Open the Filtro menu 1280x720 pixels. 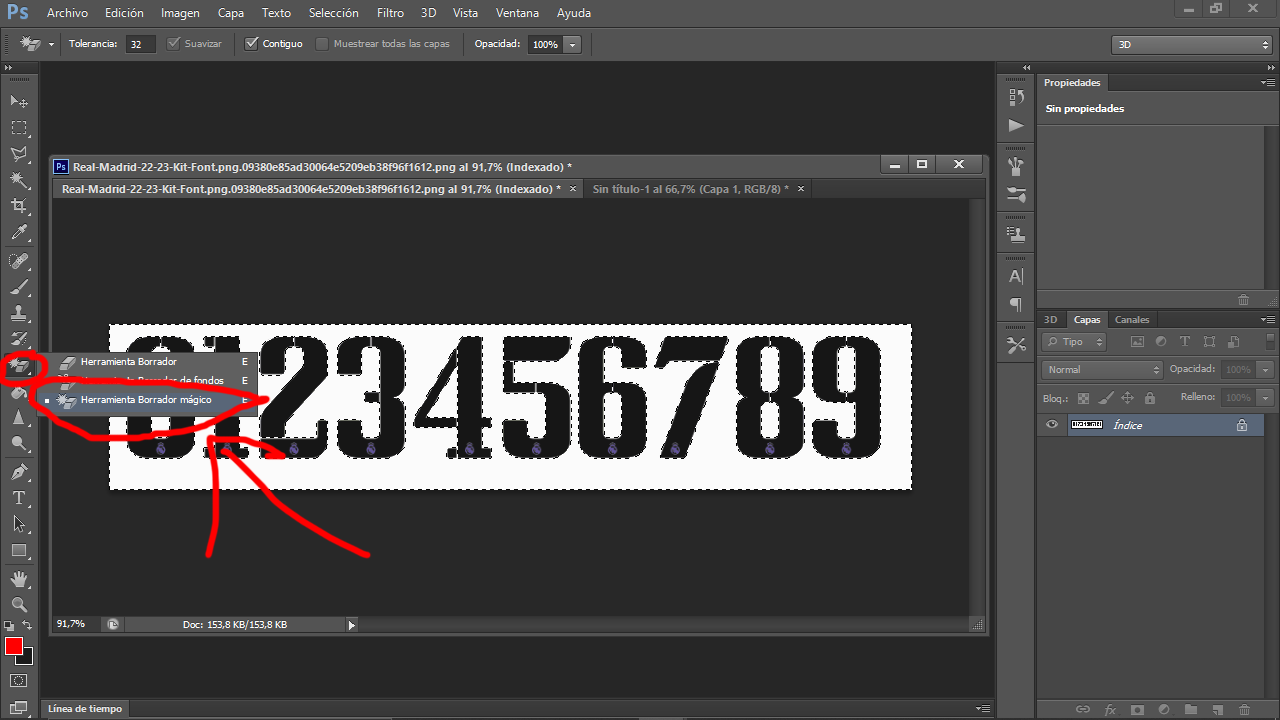tap(390, 13)
